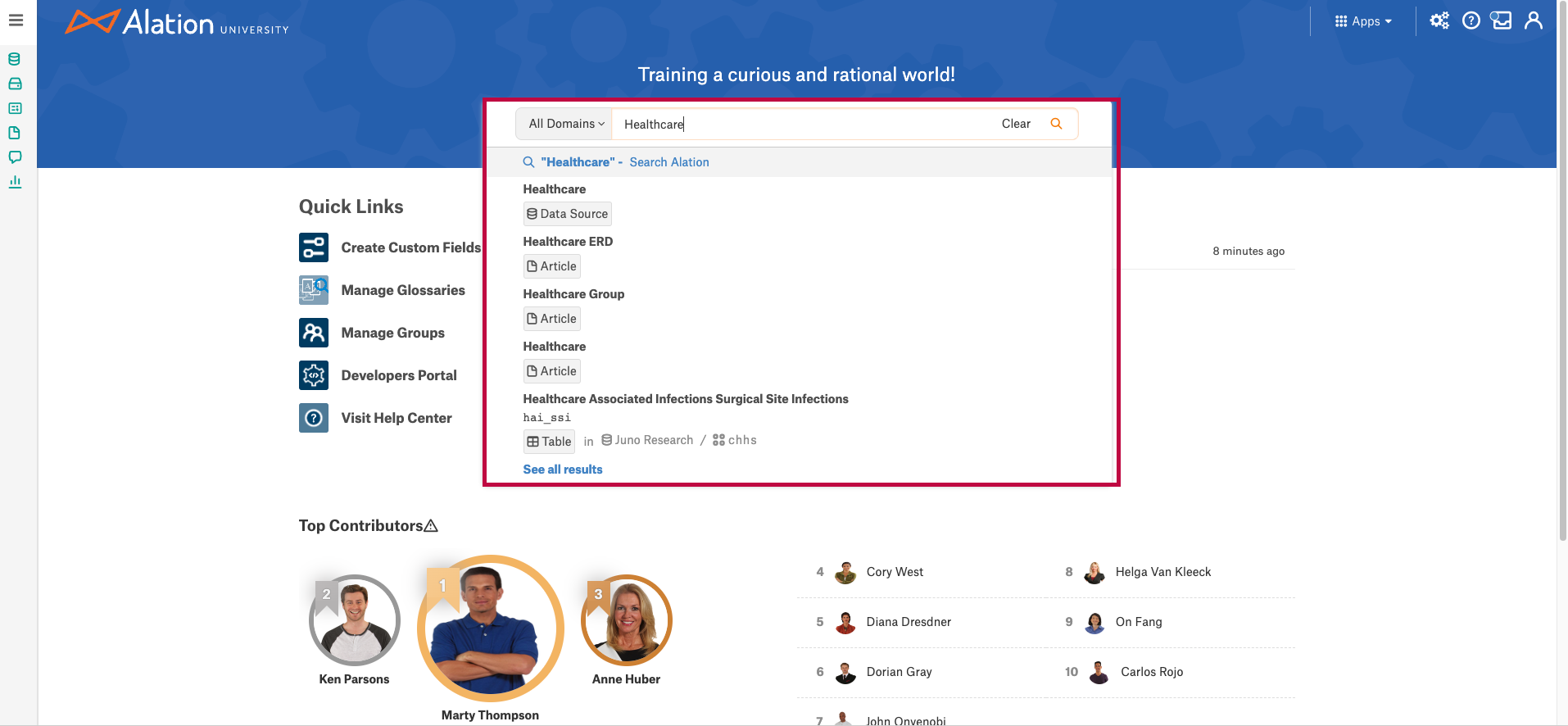
Task: Click See all results
Action: [563, 470]
